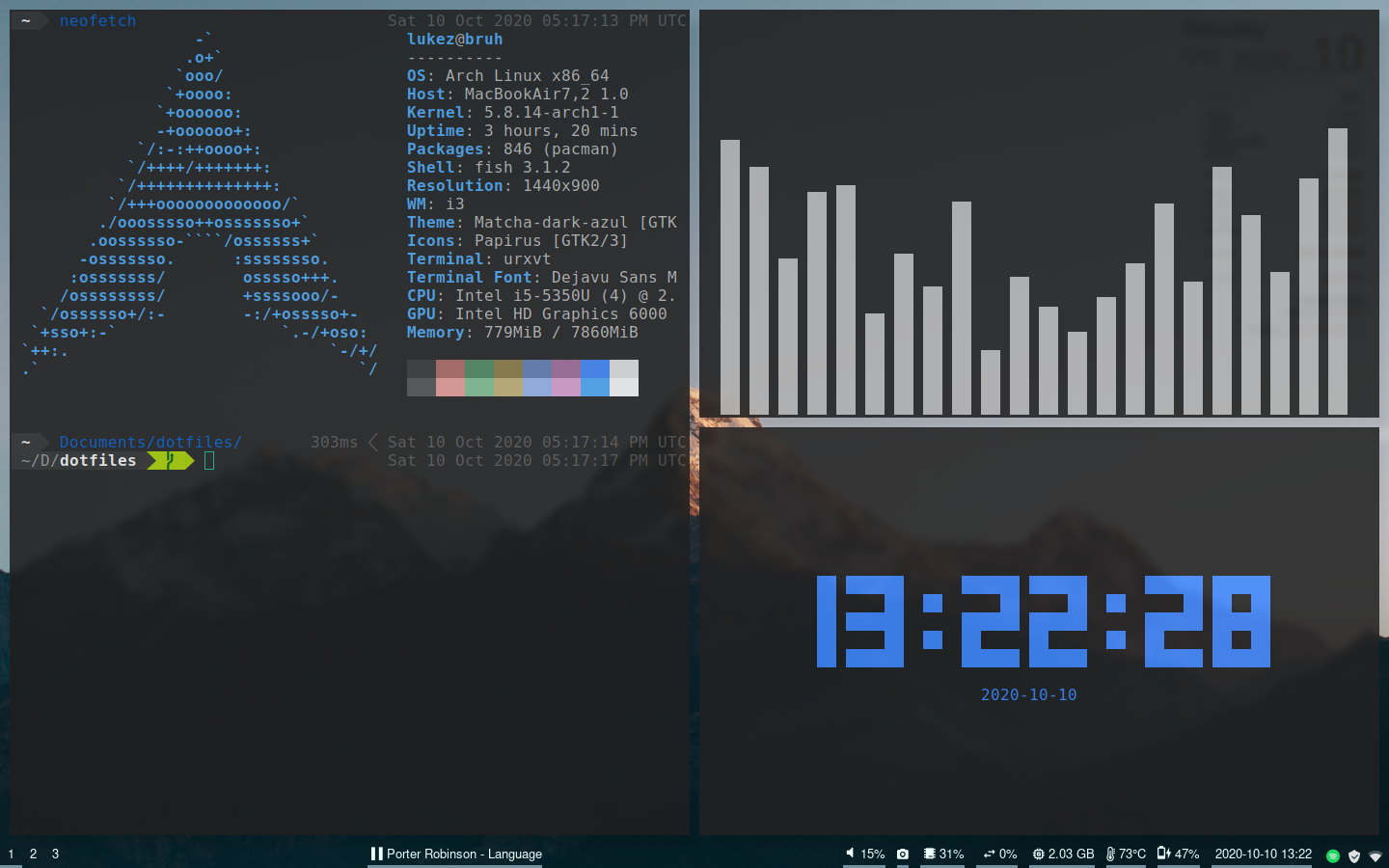Click the CPU chip icon beside 2.03 GB
1389x868 pixels.
coord(1039,854)
